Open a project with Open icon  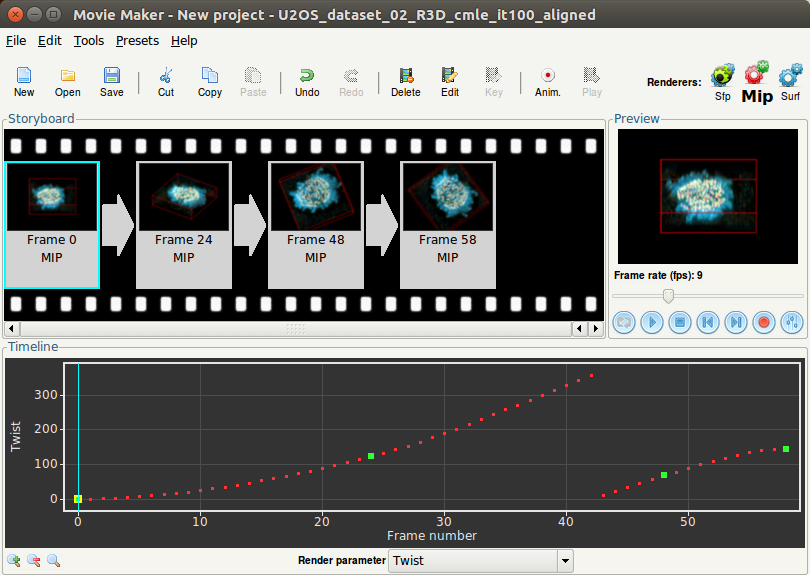(68, 81)
